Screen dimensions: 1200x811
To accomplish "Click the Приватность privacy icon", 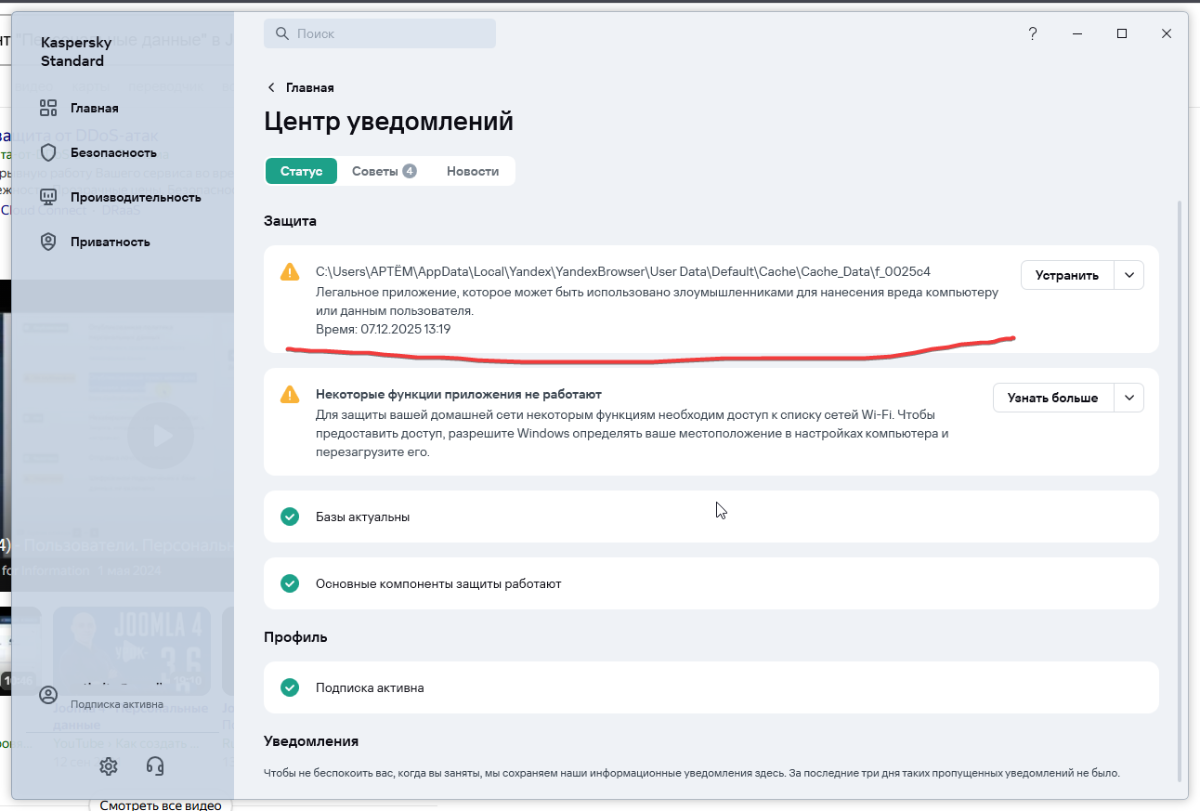I will pyautogui.click(x=48, y=242).
